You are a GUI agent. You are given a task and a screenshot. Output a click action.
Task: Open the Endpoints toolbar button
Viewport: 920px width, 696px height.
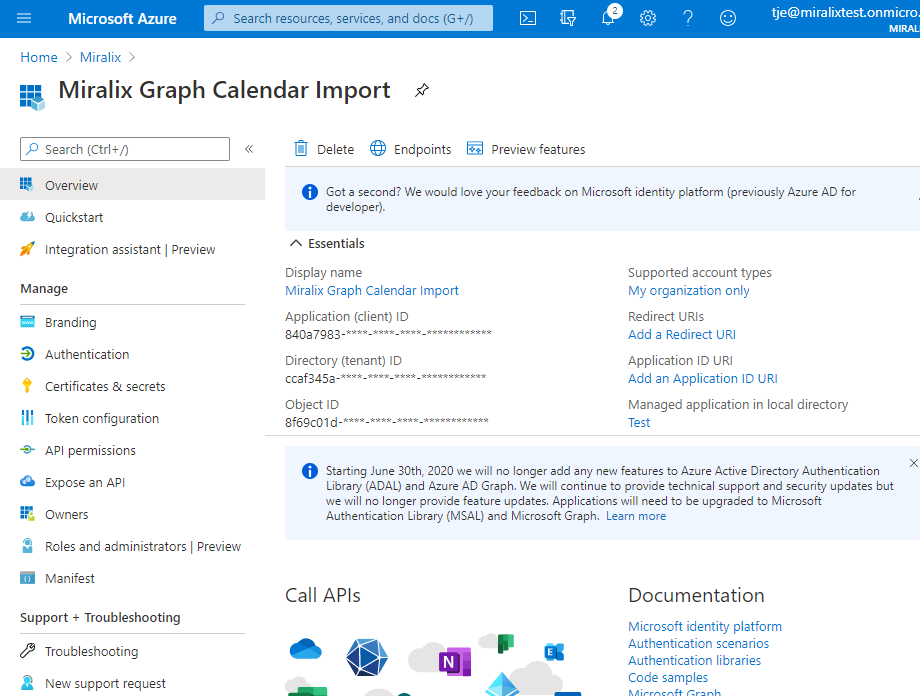click(410, 149)
